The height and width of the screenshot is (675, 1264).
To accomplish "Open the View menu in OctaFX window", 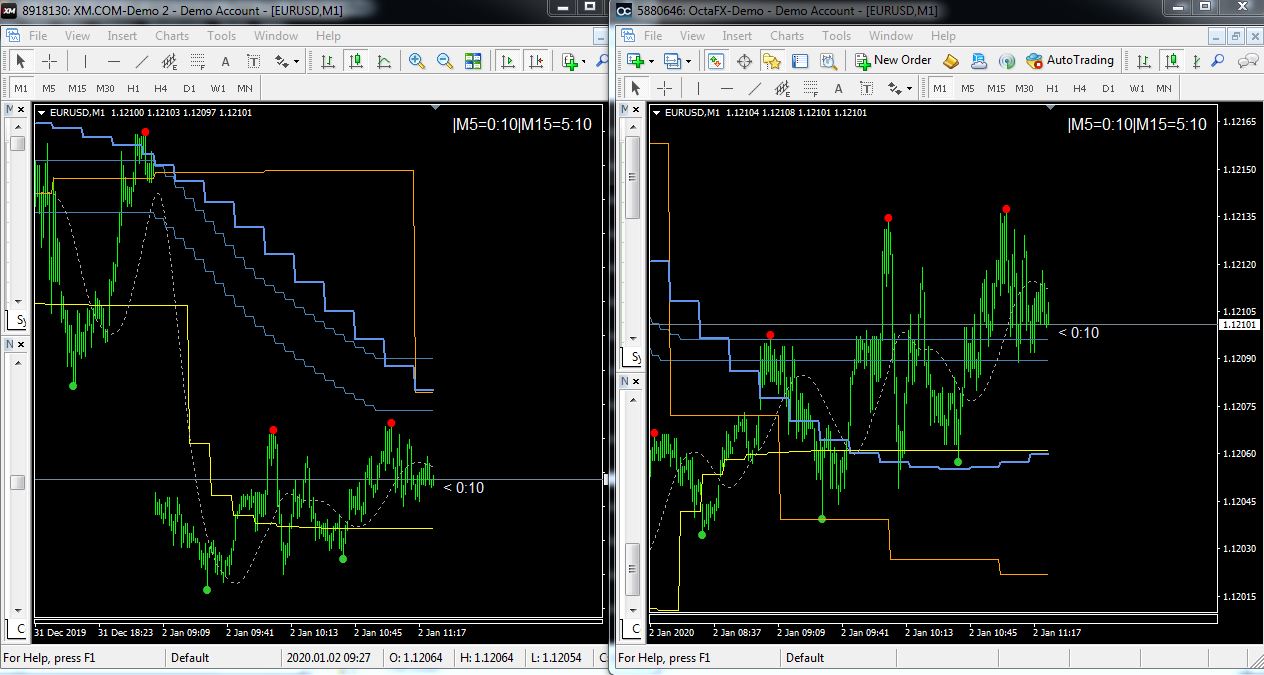I will tap(692, 35).
